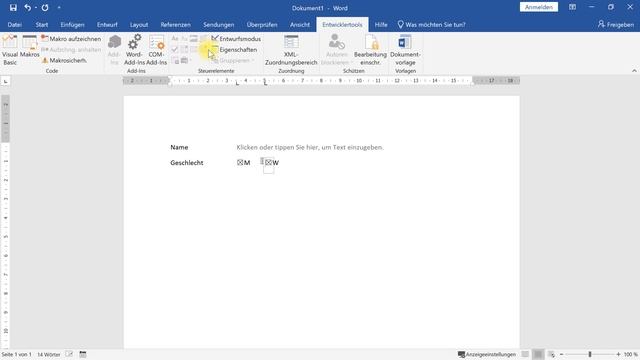This screenshot has width=640, height=360.
Task: Save the document via quick access
Action: (x=13, y=8)
